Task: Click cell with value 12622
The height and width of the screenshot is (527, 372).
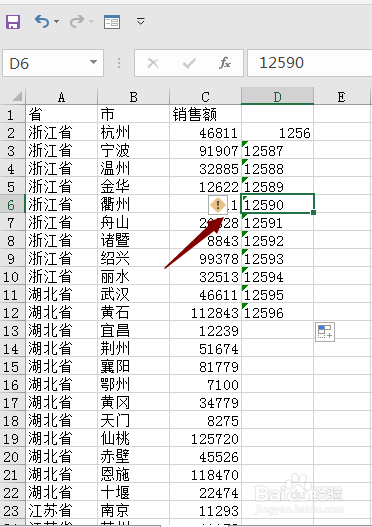Action: (x=205, y=187)
